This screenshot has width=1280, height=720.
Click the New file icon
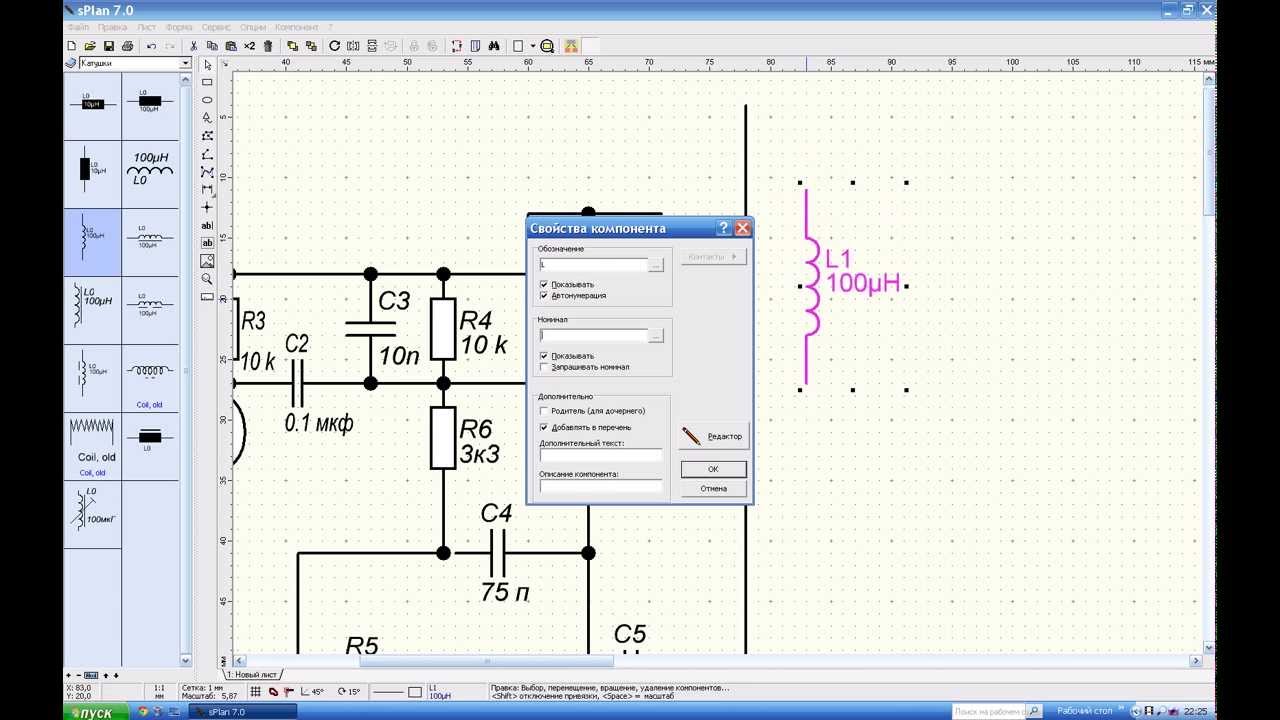(73, 46)
